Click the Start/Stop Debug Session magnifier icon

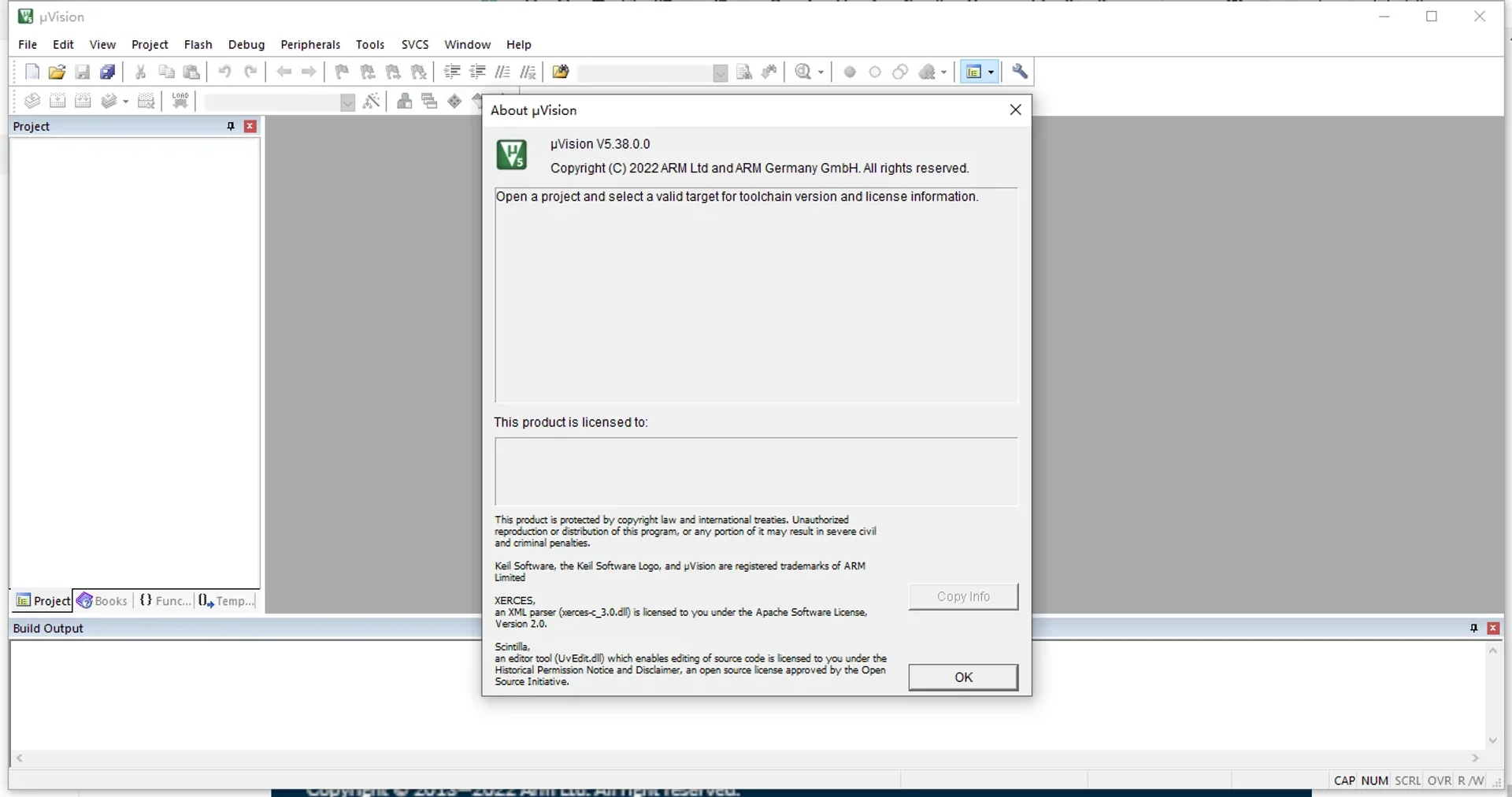[x=802, y=72]
